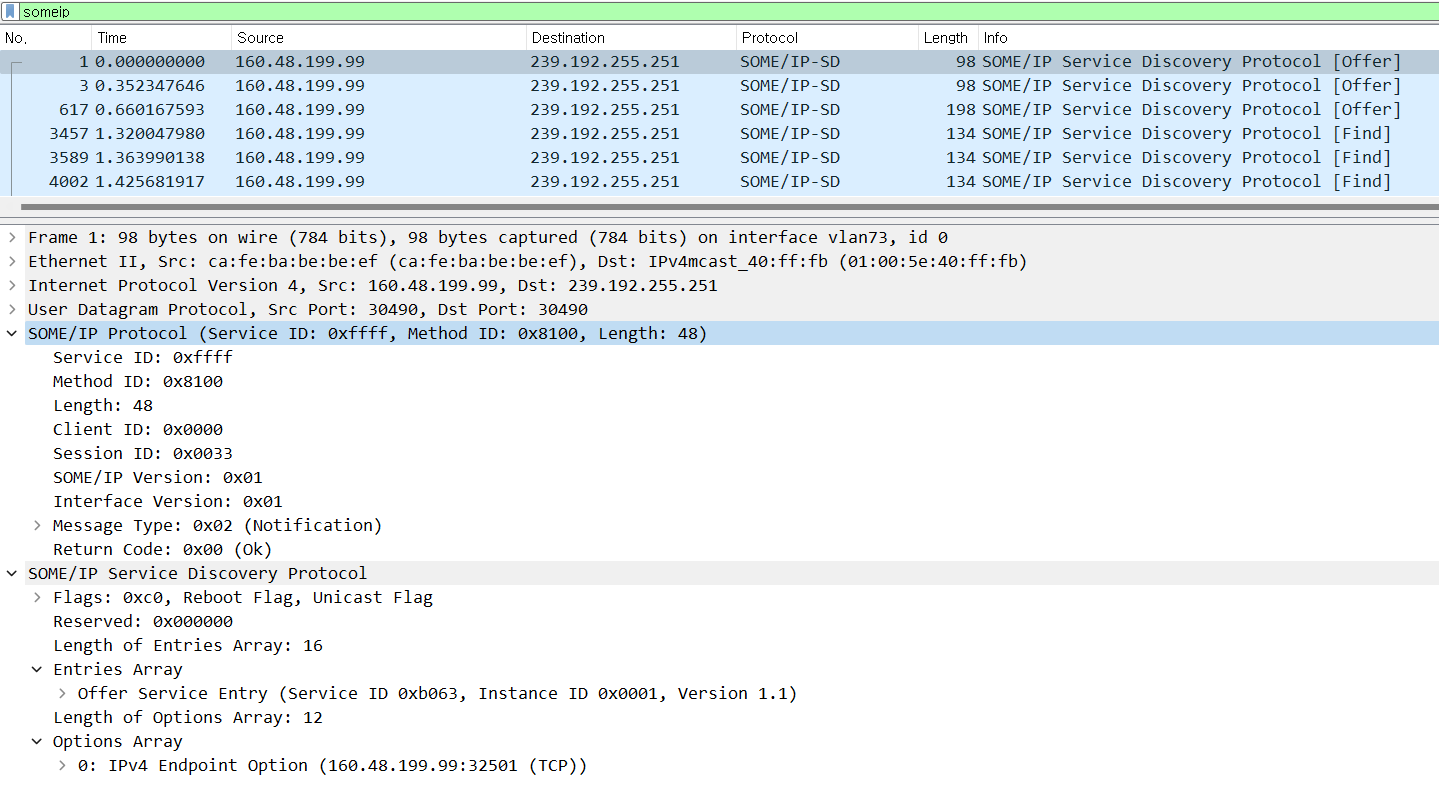Expand the Frame 1 details node
The width and height of the screenshot is (1439, 796).
[12, 238]
